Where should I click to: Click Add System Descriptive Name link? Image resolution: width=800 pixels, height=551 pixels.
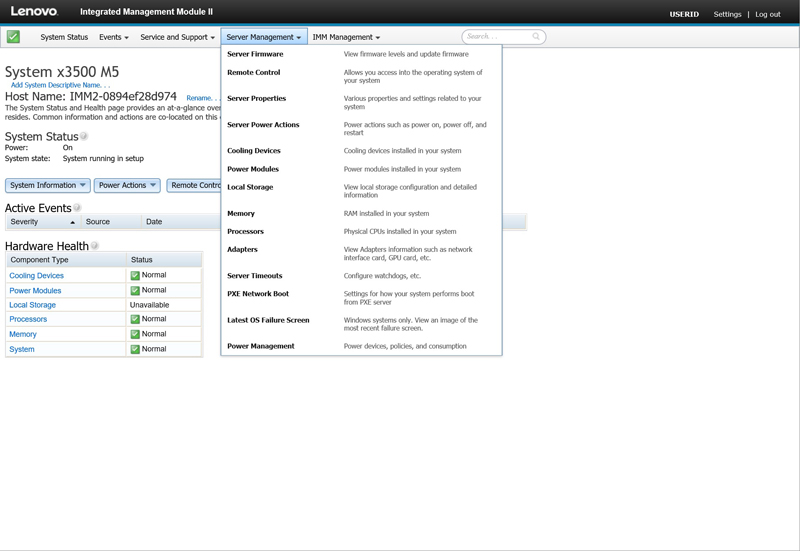[x=60, y=85]
